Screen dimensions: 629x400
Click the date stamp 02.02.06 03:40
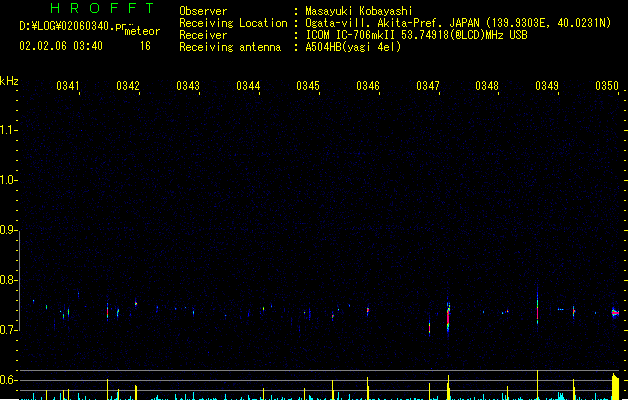[x=61, y=46]
